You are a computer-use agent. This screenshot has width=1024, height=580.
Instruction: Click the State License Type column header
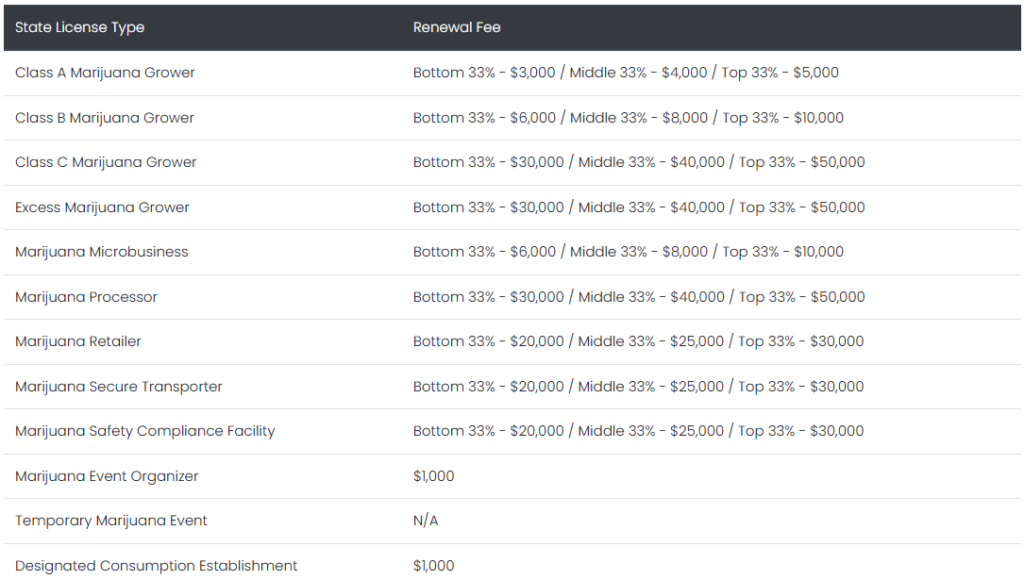80,28
